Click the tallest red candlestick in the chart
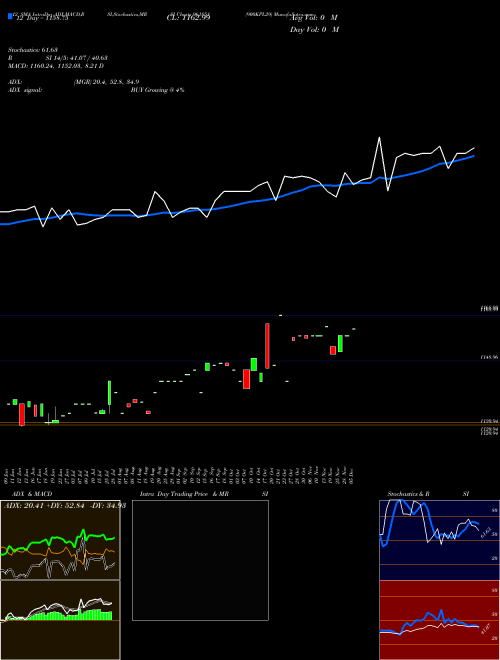500x660 pixels. [x=267, y=346]
